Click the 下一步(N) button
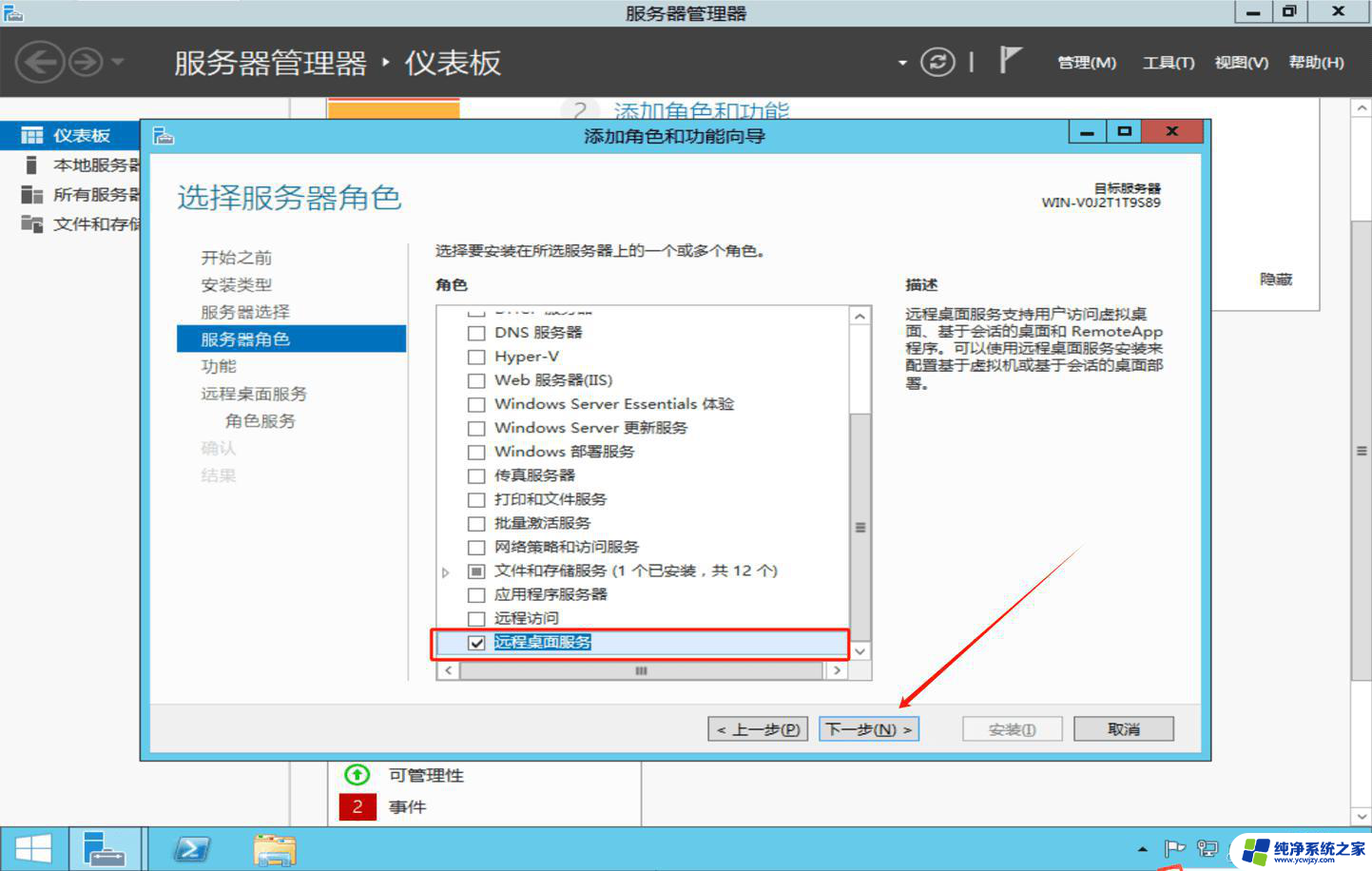 (x=869, y=729)
